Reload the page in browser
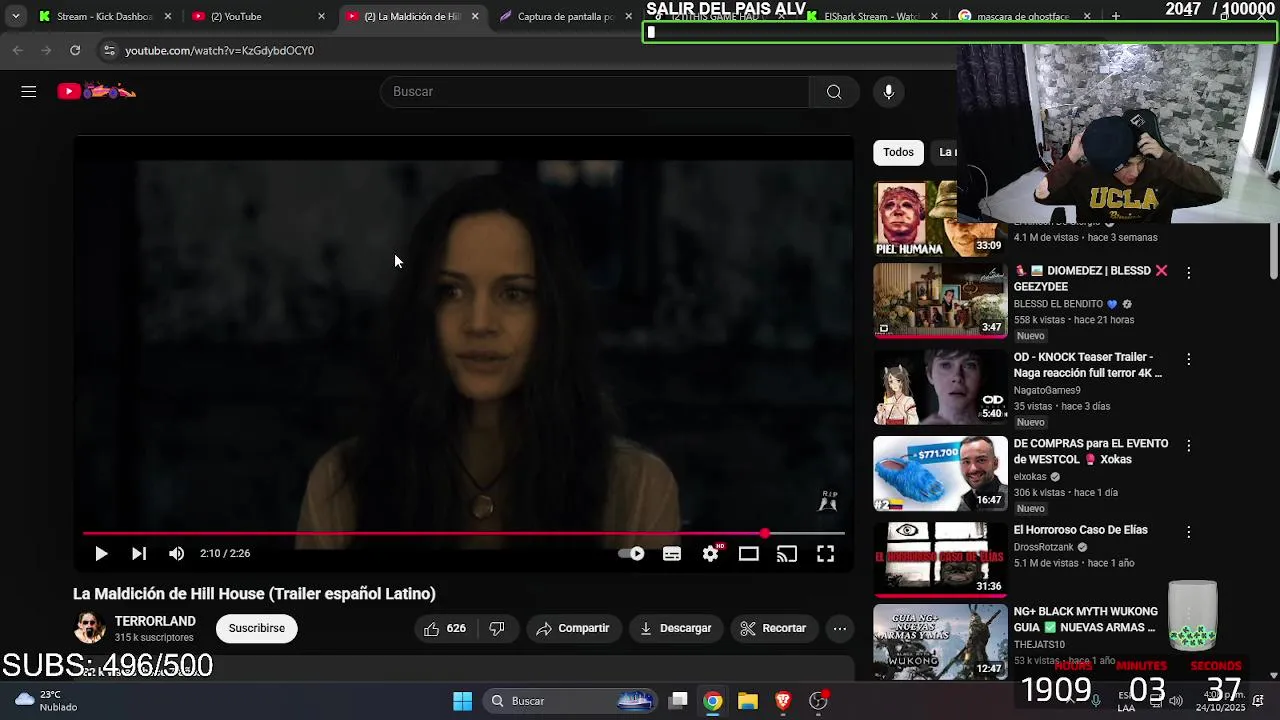Viewport: 1280px width, 720px height. click(x=75, y=50)
